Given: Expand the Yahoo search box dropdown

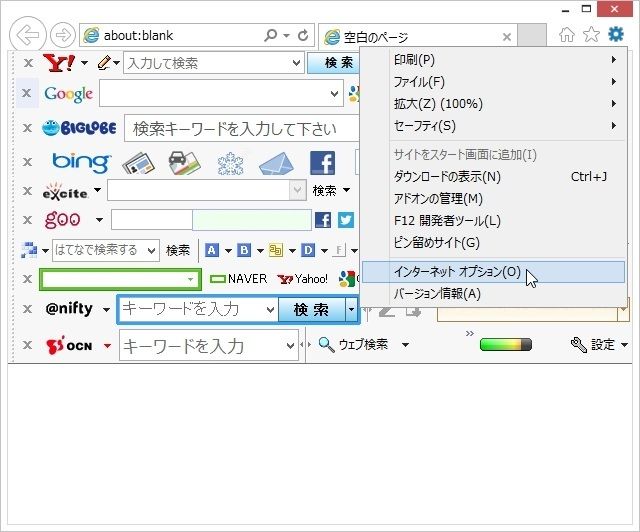Looking at the screenshot, I should [x=296, y=63].
